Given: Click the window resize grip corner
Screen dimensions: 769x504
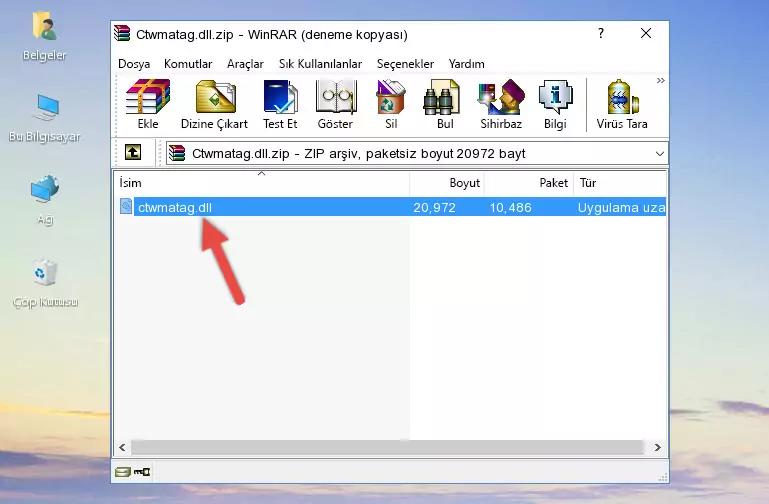Looking at the screenshot, I should pyautogui.click(x=663, y=477).
